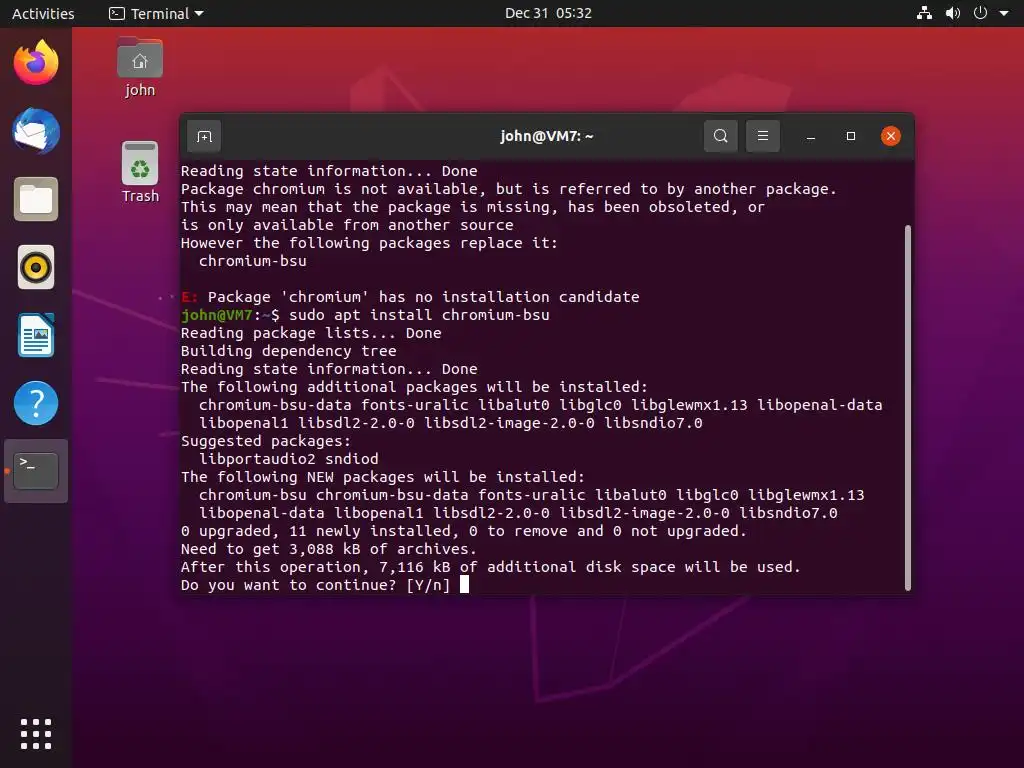Click the '0 upgraded, 11 newly installed' line

[x=464, y=531]
